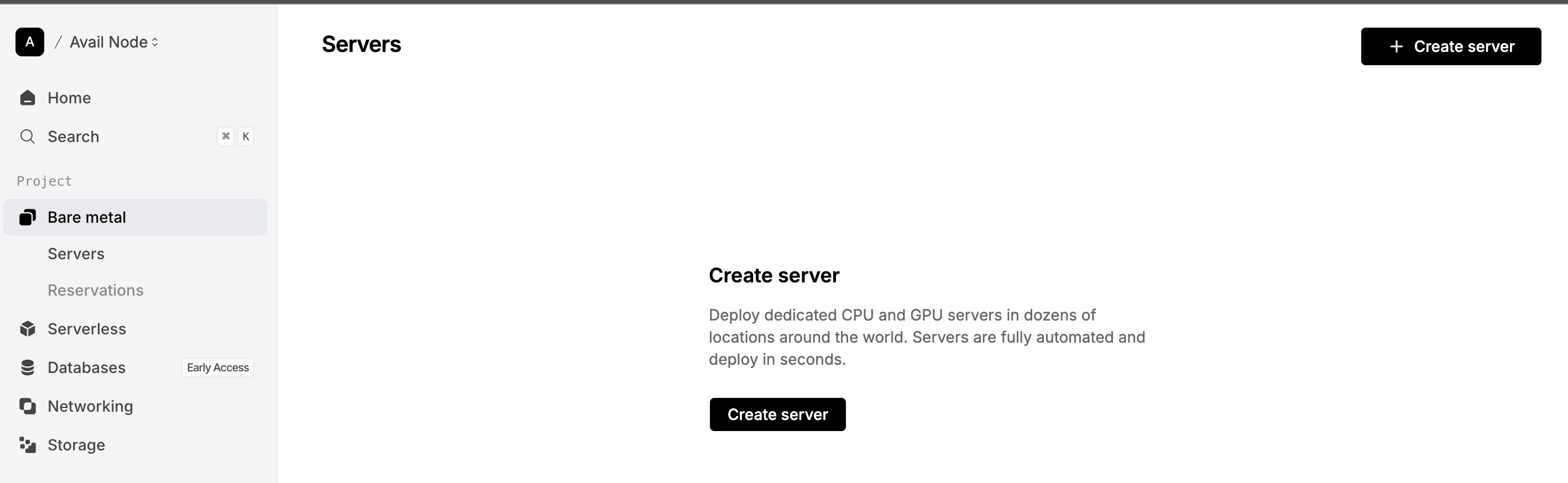Click the Databases cylinder icon
Viewport: 1568px width, 483px height.
tap(28, 368)
